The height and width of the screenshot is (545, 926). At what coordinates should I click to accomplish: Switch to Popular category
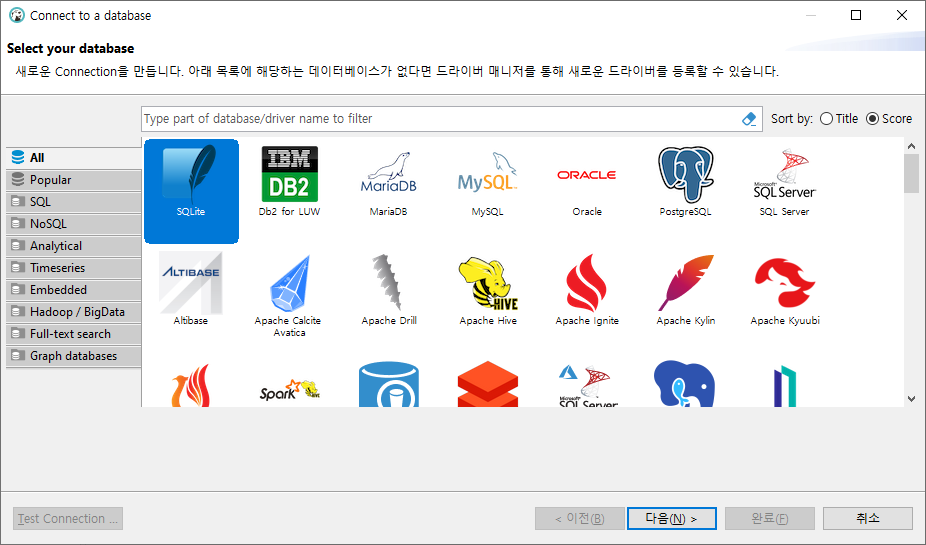pyautogui.click(x=74, y=180)
